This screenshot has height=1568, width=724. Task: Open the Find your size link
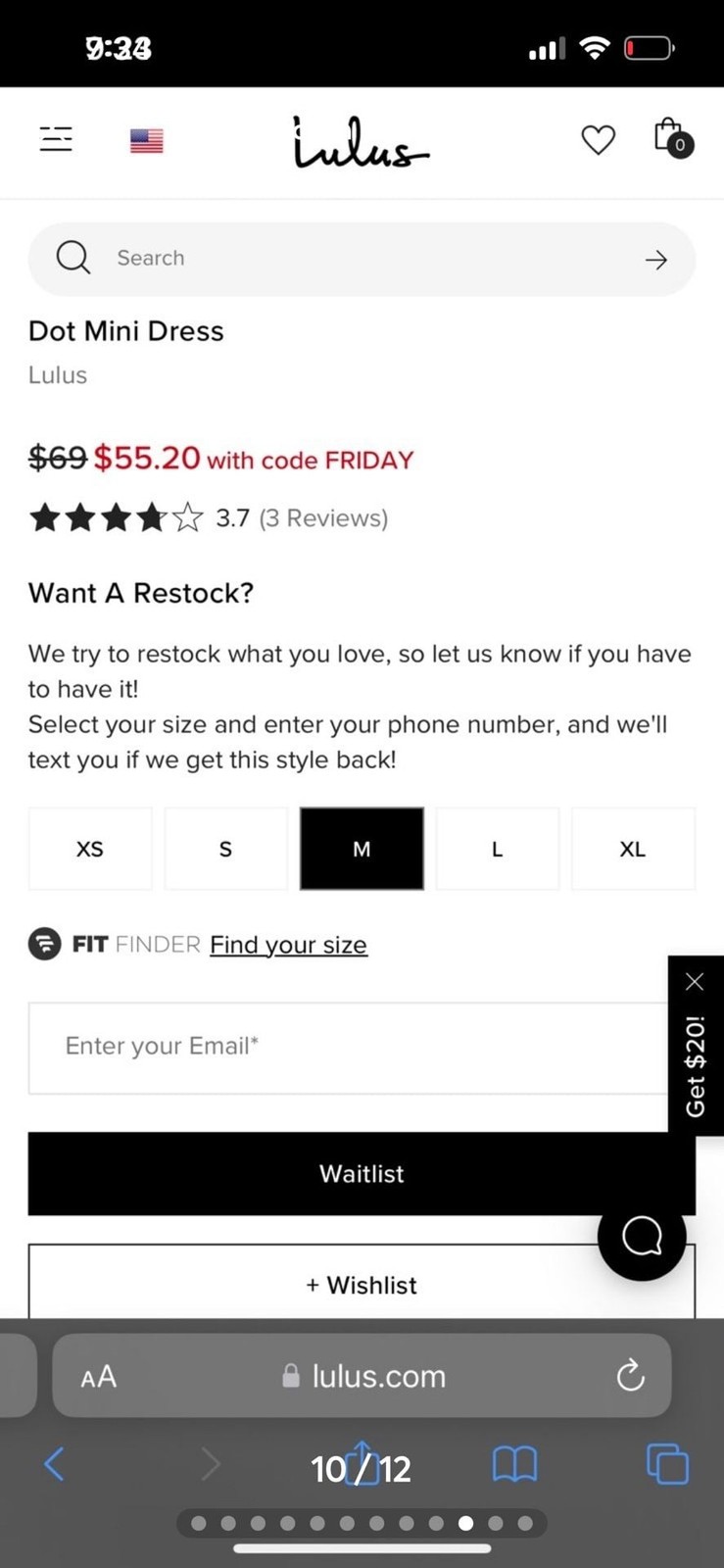(288, 945)
